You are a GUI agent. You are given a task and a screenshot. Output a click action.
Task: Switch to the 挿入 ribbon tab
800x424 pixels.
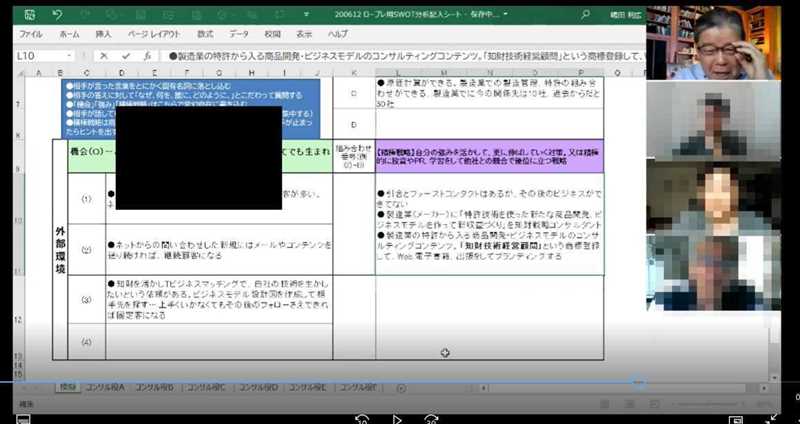coord(104,34)
